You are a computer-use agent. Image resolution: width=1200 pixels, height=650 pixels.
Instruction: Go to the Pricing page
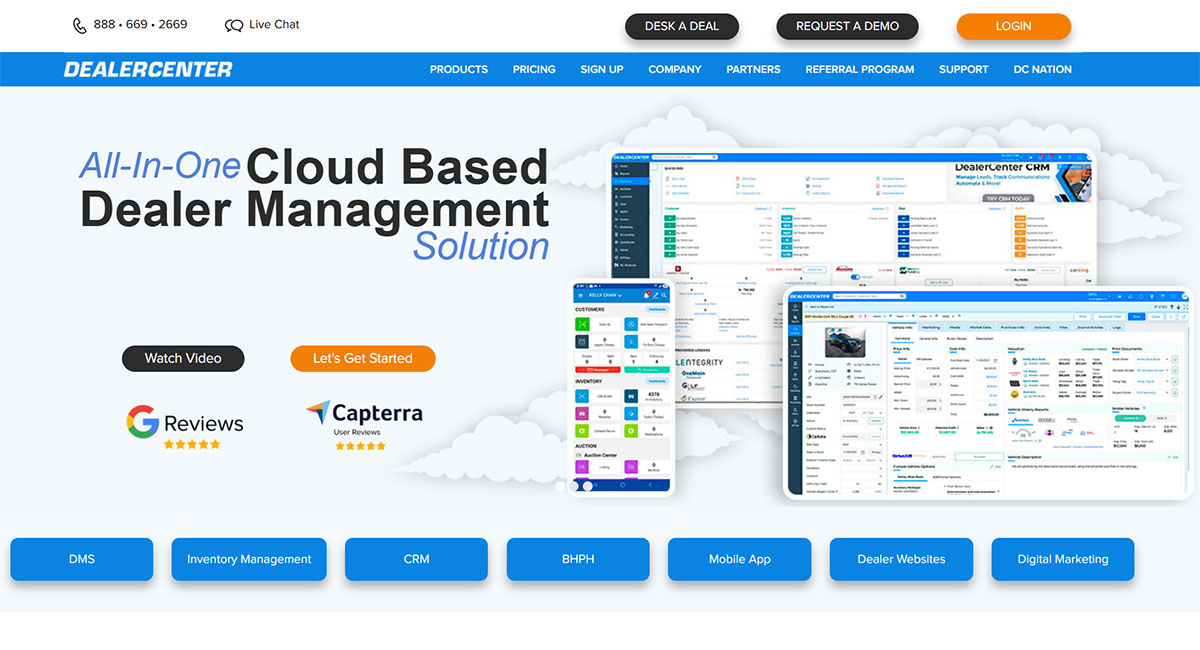(x=534, y=69)
